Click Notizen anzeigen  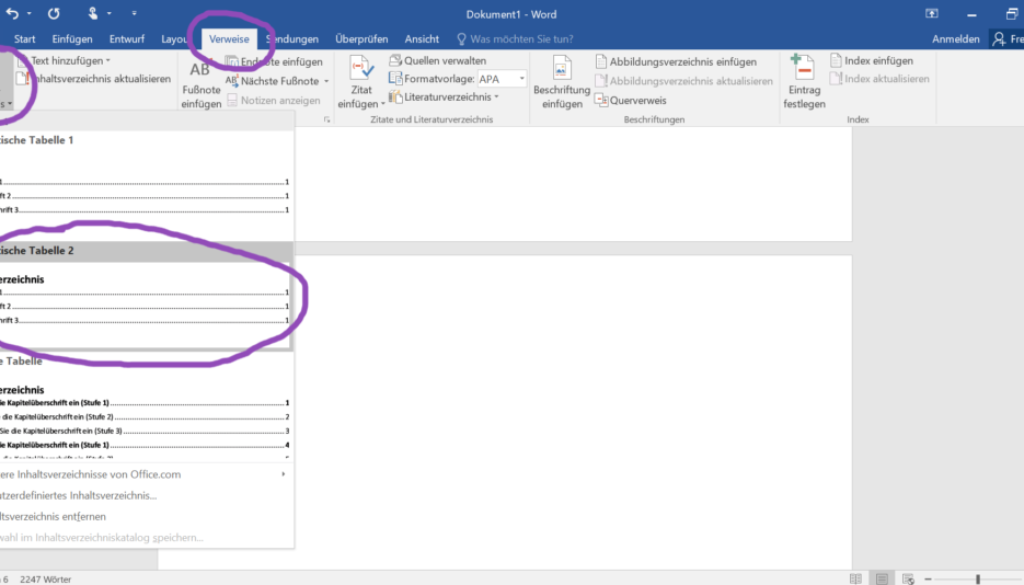(x=274, y=101)
